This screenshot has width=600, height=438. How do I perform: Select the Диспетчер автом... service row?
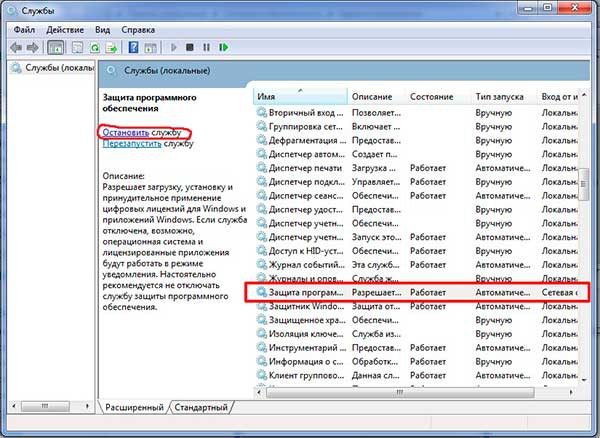tap(417, 154)
